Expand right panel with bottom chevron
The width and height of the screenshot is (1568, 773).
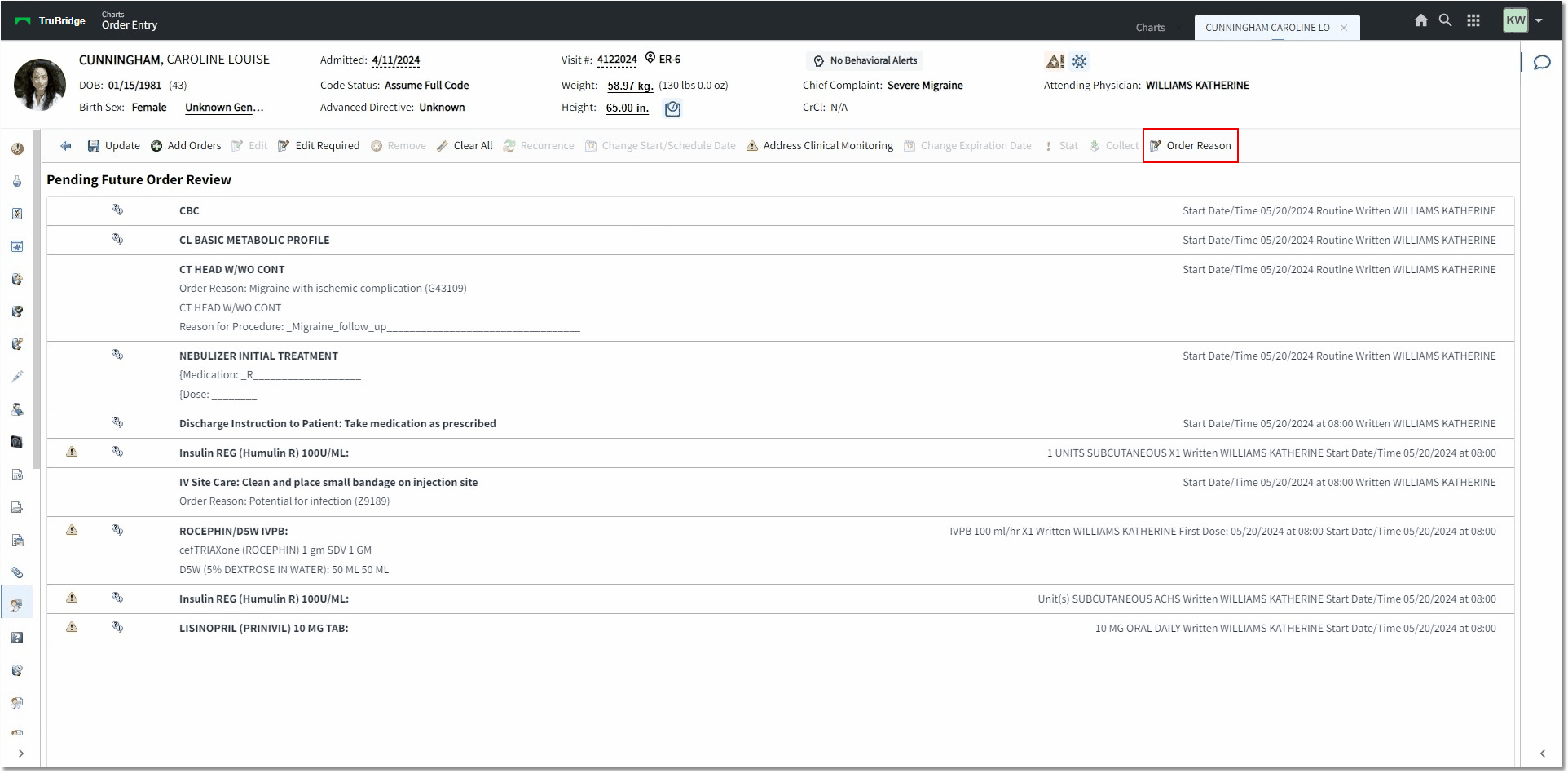click(1542, 753)
